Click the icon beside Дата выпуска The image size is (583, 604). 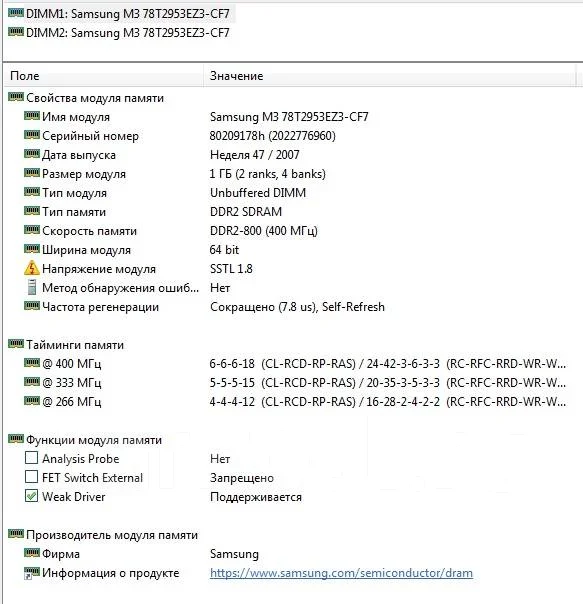click(x=32, y=154)
